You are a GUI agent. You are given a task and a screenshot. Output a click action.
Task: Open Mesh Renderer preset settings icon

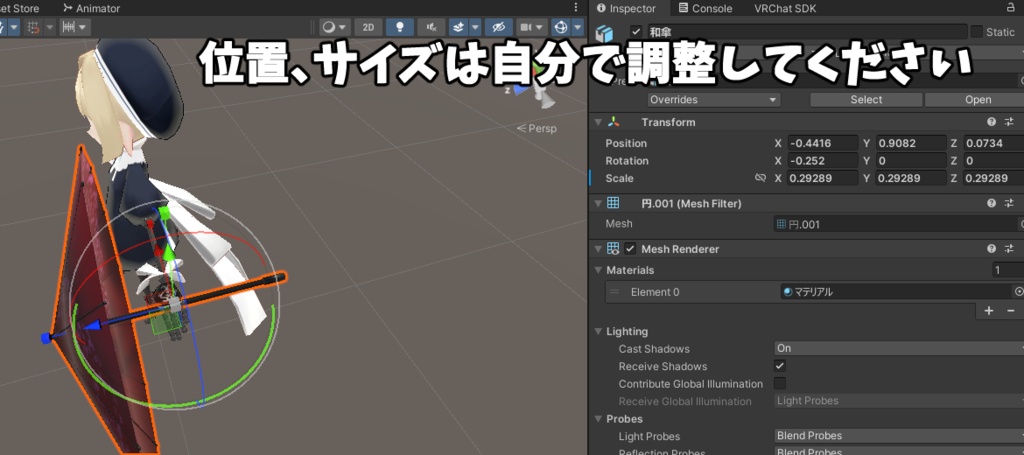click(x=1010, y=249)
